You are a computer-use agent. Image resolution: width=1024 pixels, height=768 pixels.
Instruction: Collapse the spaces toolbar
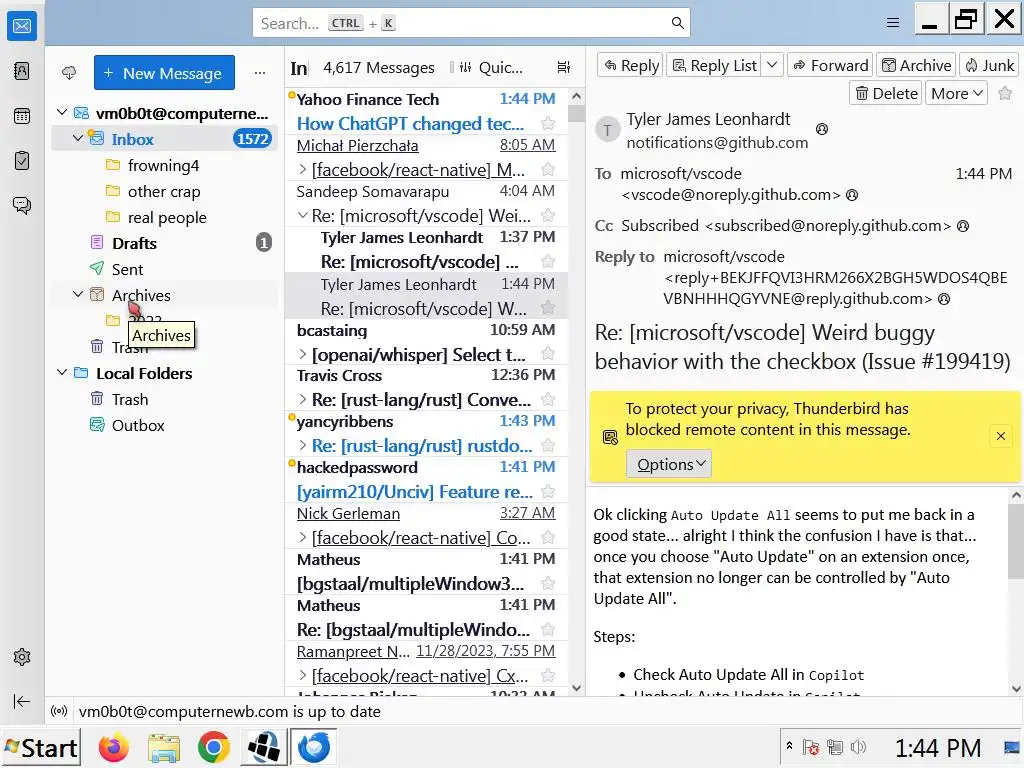pyautogui.click(x=22, y=701)
